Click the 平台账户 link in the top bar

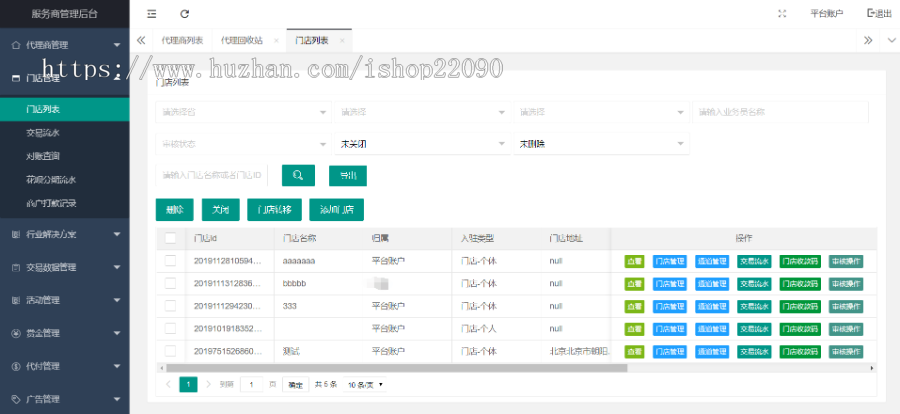coord(827,14)
